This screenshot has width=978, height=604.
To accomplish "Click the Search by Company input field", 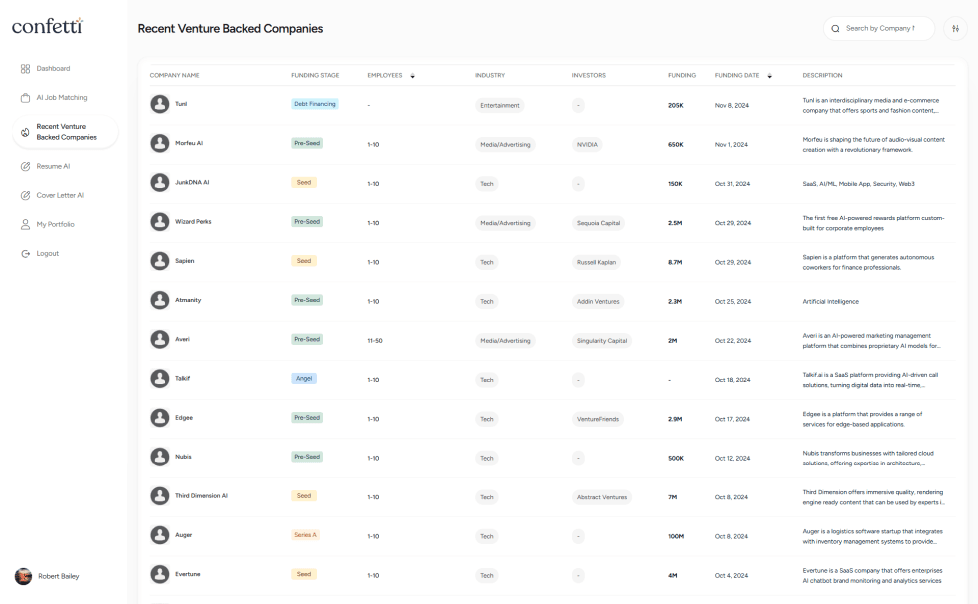I will (886, 29).
